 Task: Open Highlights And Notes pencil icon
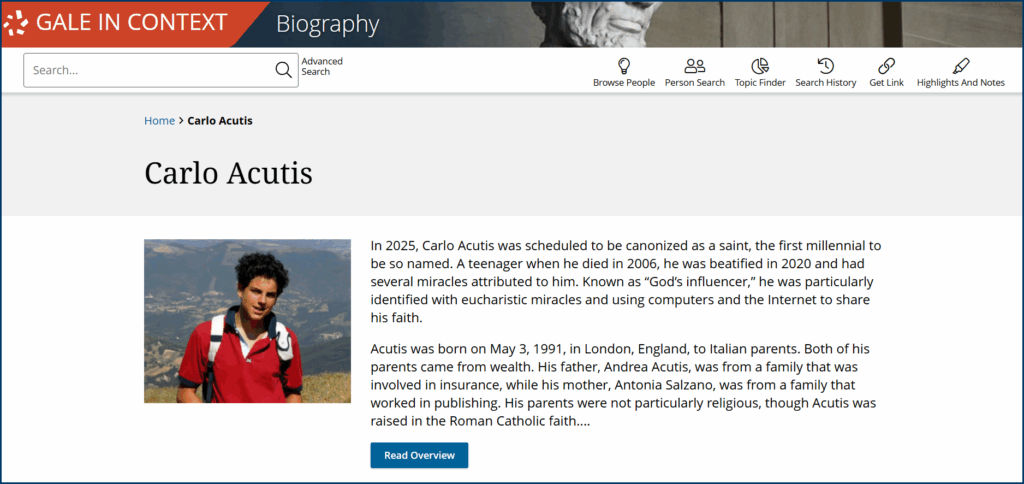(x=960, y=66)
